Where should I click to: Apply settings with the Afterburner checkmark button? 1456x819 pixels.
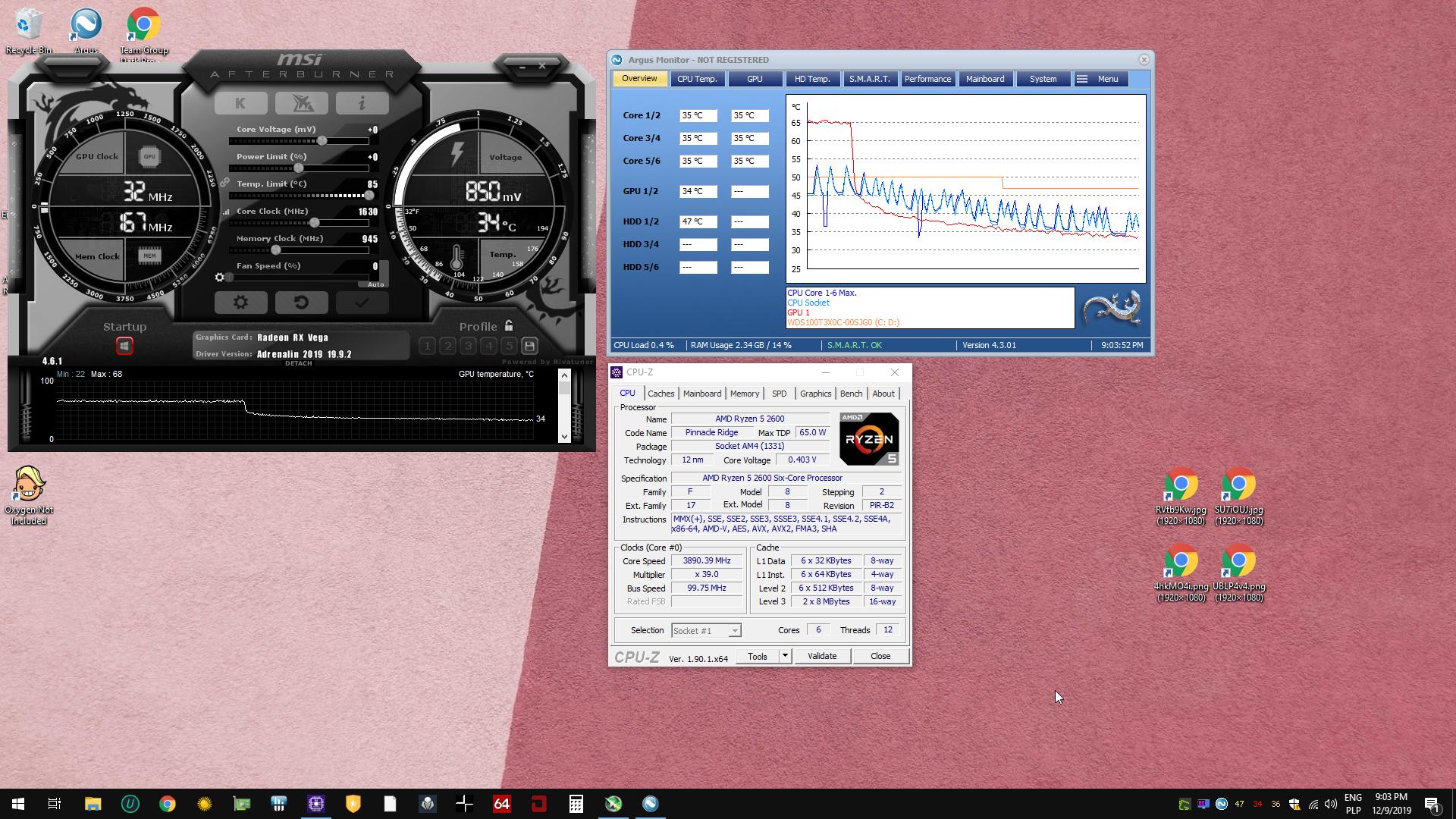coord(362,303)
